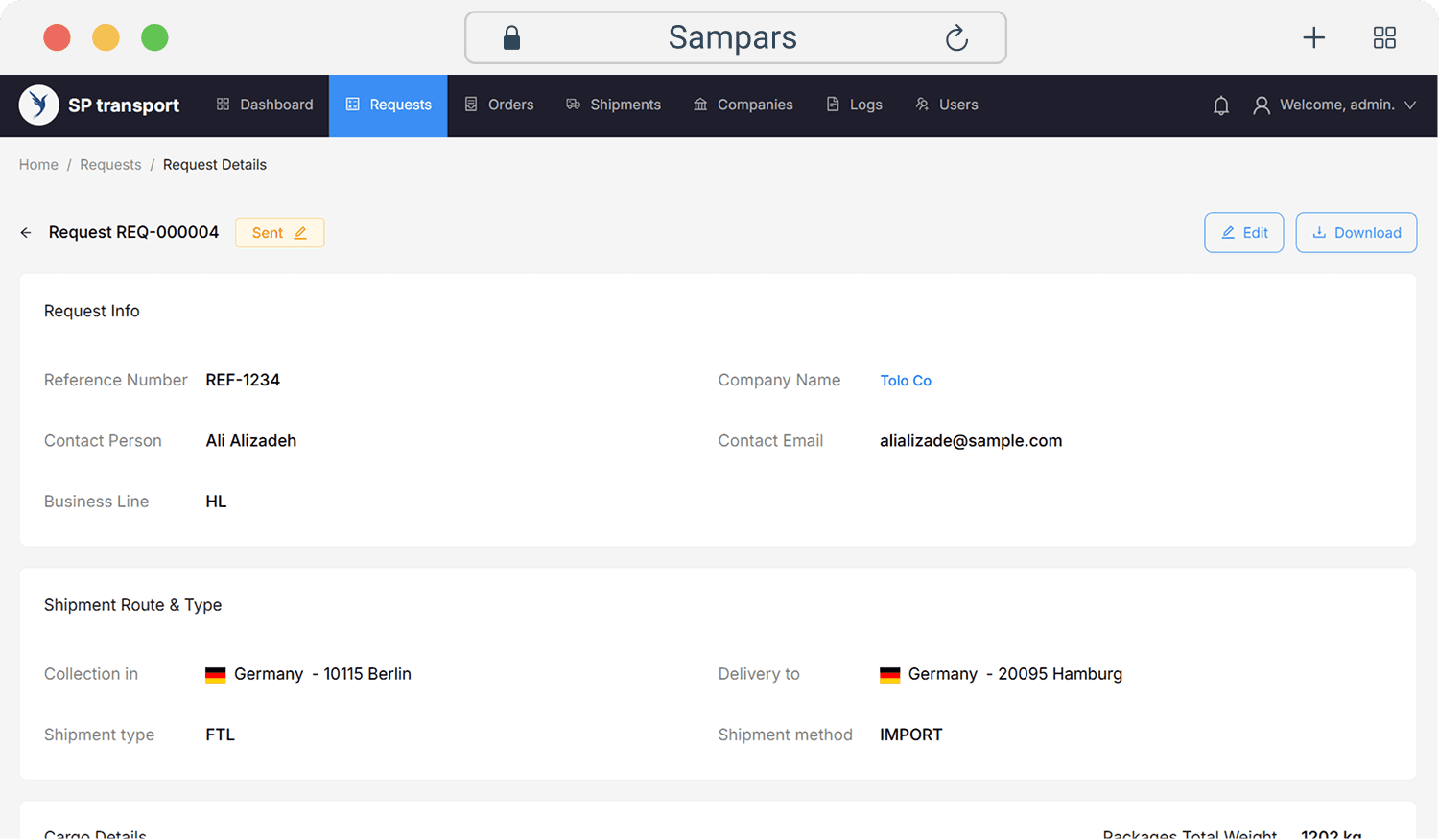Download the request document
Screen dimensions: 1439x840
pos(1356,233)
